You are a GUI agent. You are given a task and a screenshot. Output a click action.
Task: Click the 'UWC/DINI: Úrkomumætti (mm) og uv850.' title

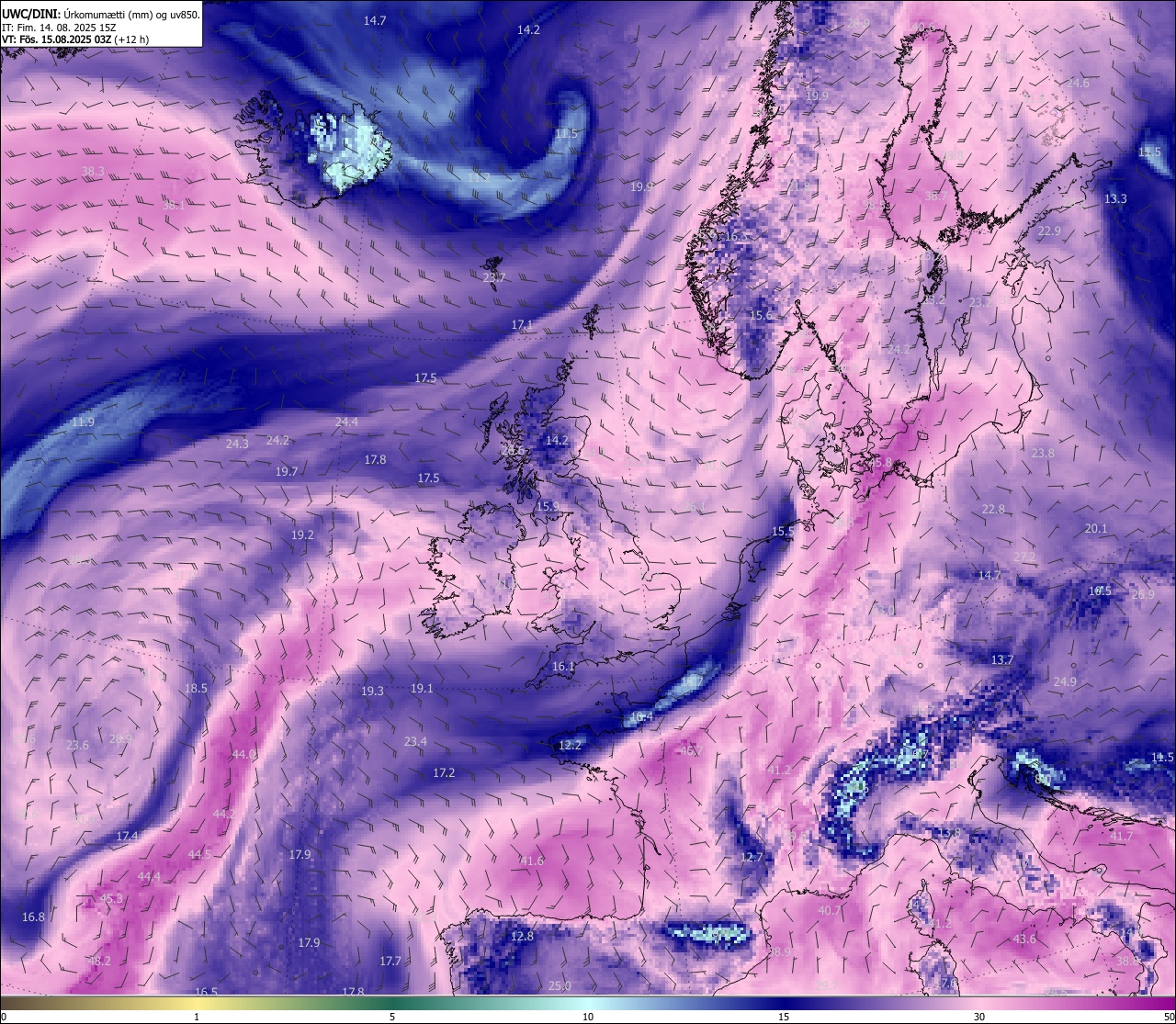click(101, 15)
